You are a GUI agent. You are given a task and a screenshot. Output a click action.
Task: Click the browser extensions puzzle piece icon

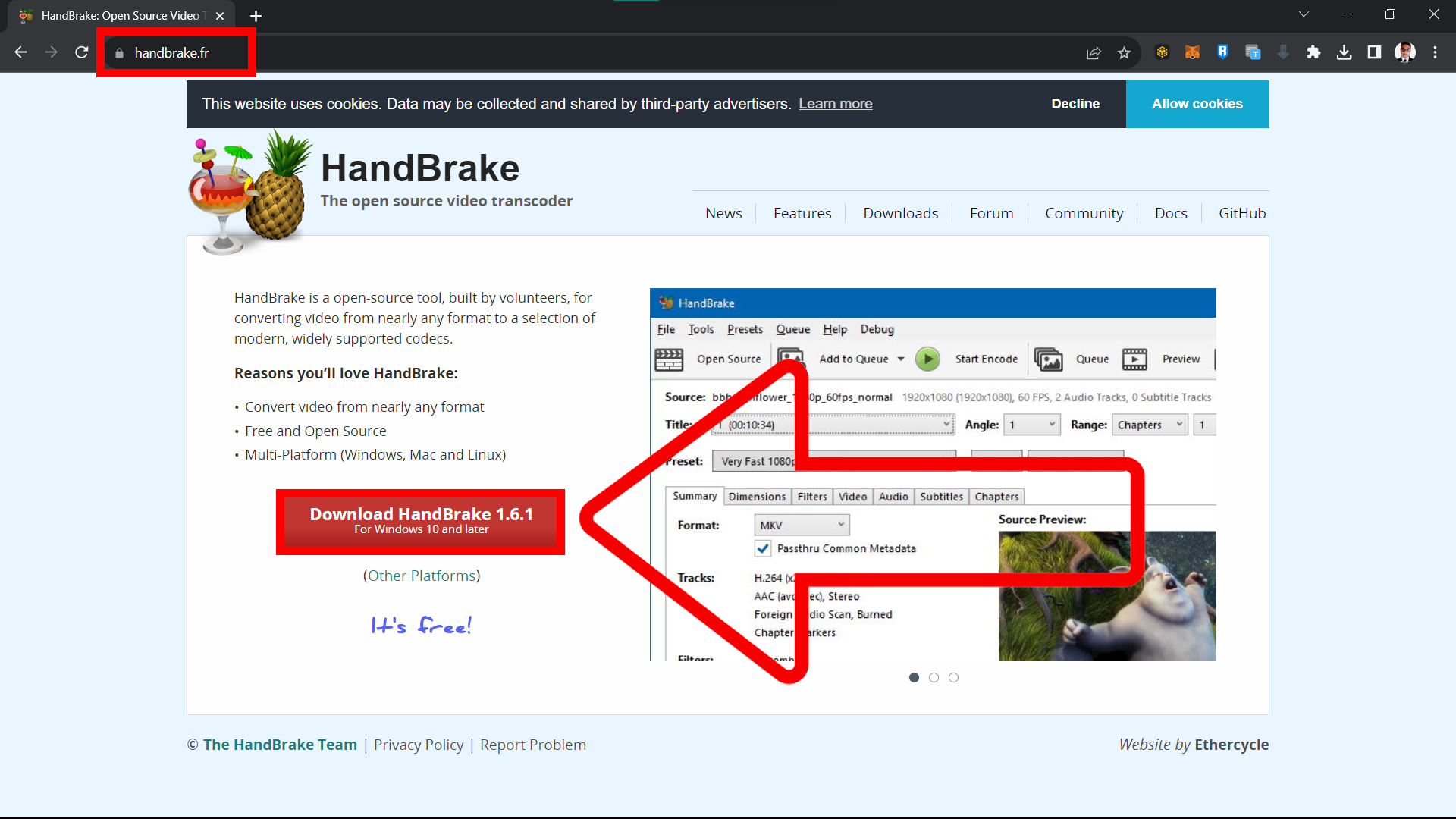click(x=1314, y=52)
